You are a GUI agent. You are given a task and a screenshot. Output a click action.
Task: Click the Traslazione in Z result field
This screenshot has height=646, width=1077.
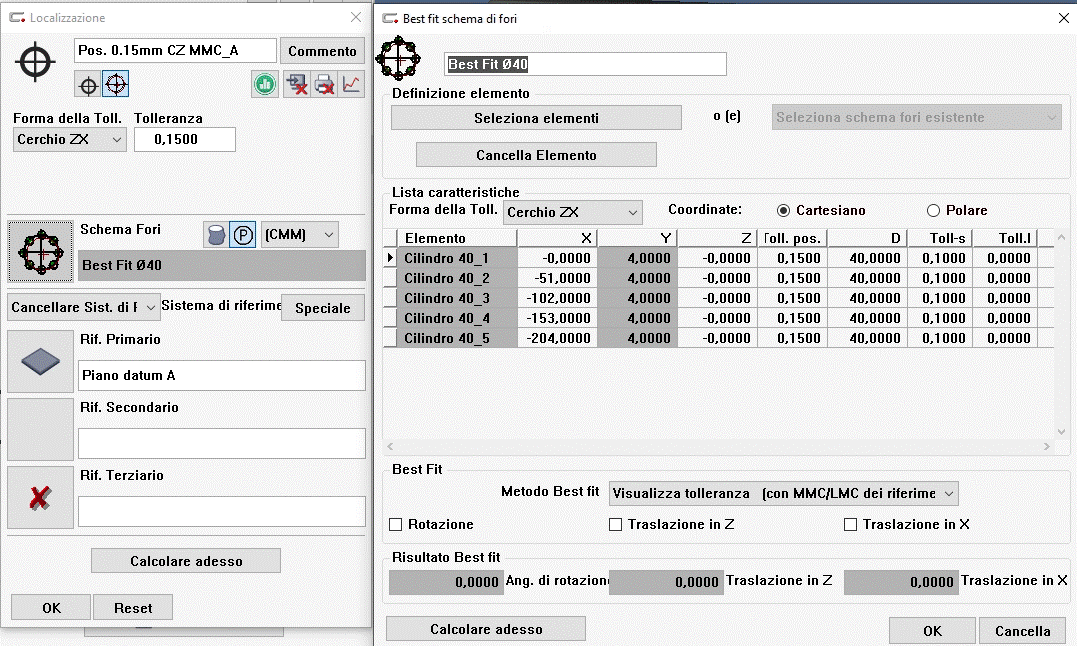click(x=666, y=581)
